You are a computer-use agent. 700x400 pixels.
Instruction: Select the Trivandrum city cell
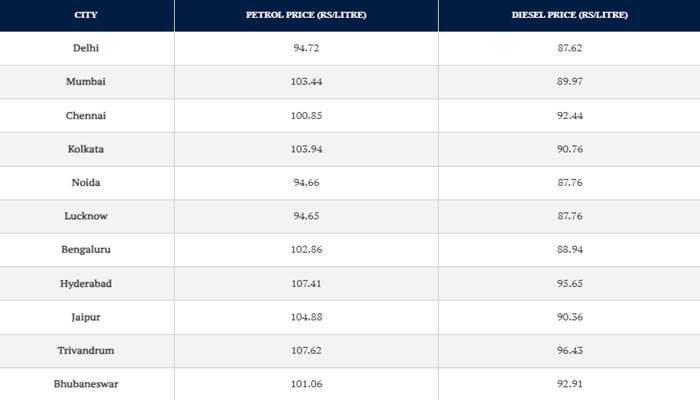point(86,351)
